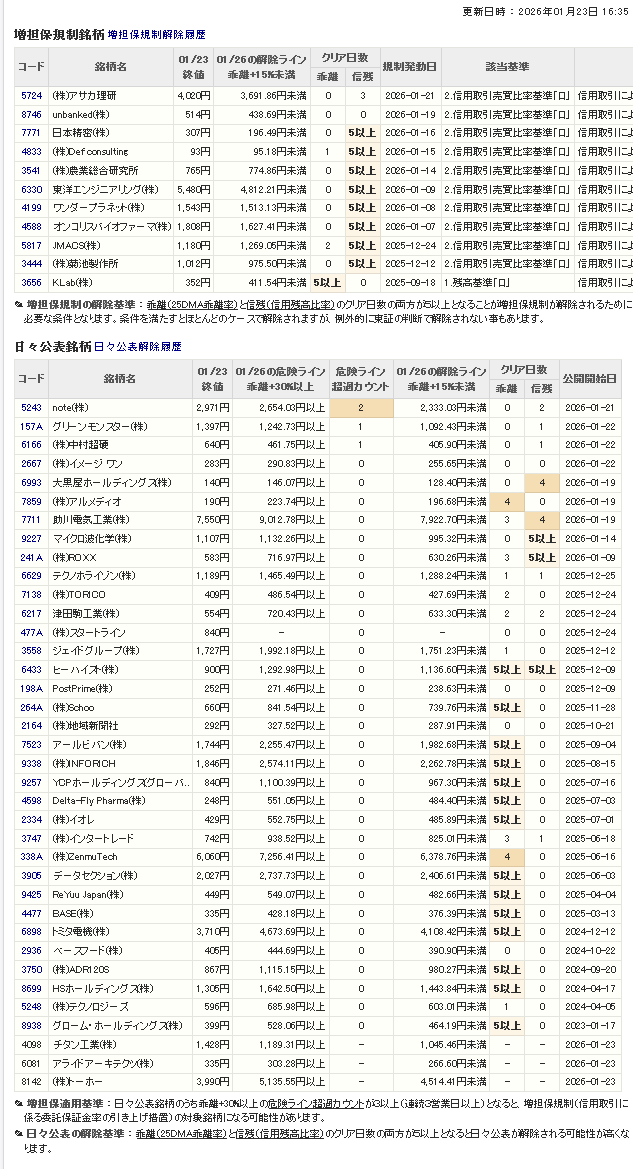The image size is (638, 1169).
Task: Click stock code 157A グリーンモンスター
Action: [x=31, y=427]
